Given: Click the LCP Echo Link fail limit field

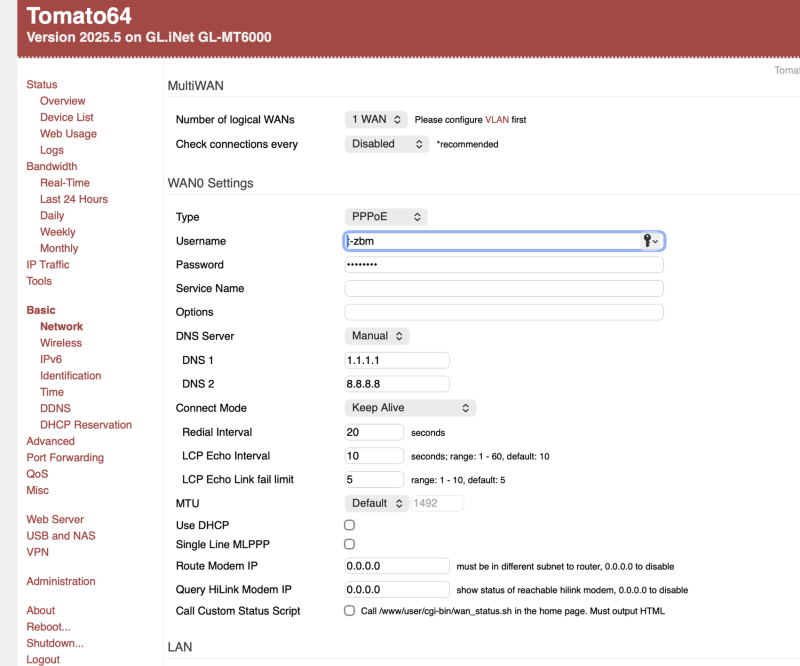Looking at the screenshot, I should pyautogui.click(x=374, y=479).
